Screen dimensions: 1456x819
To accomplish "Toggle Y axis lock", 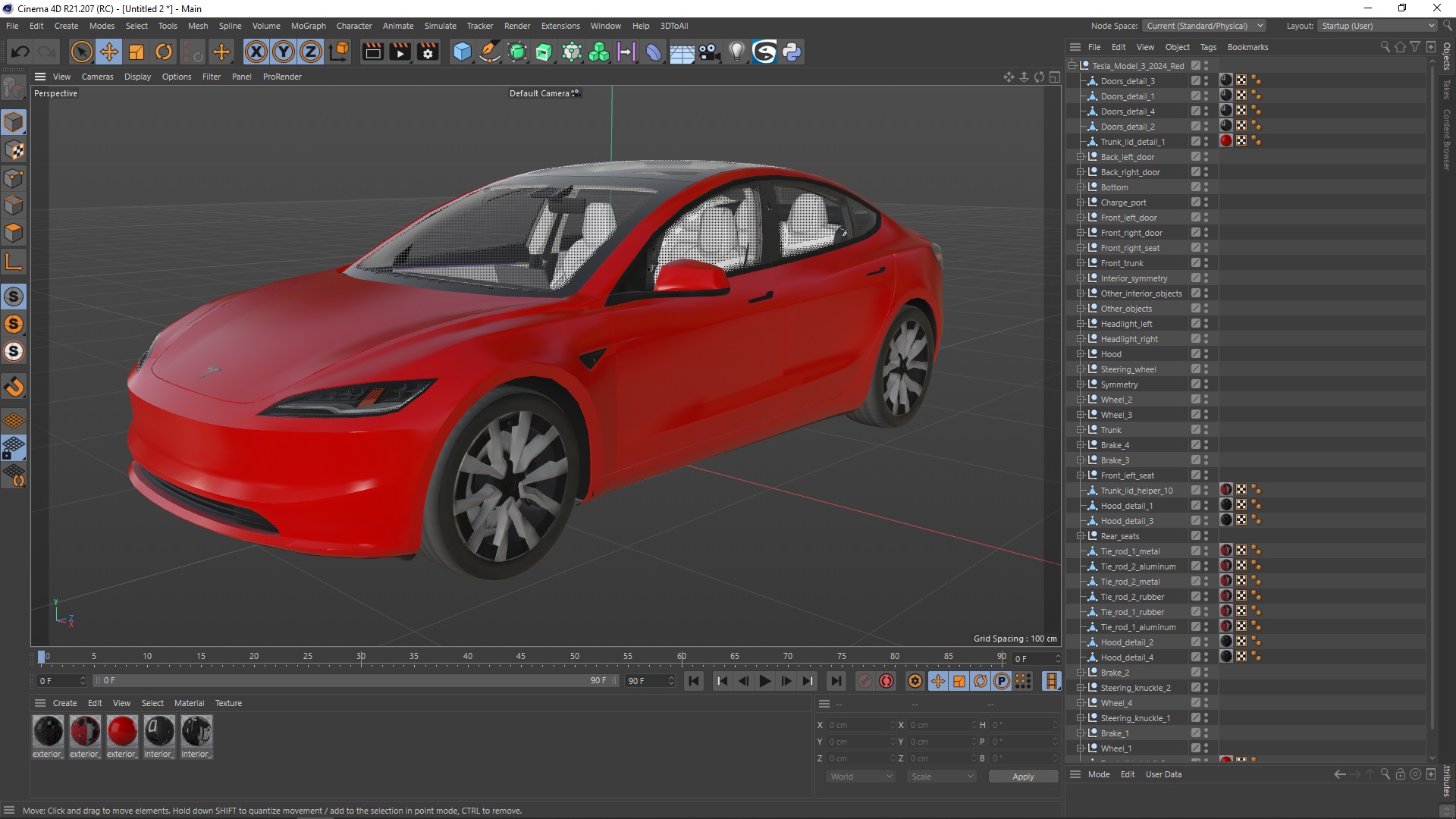I will click(x=284, y=52).
